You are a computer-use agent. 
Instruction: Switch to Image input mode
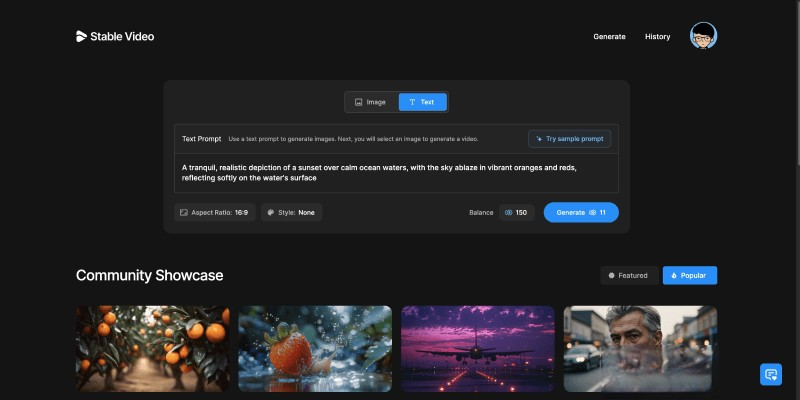[371, 102]
